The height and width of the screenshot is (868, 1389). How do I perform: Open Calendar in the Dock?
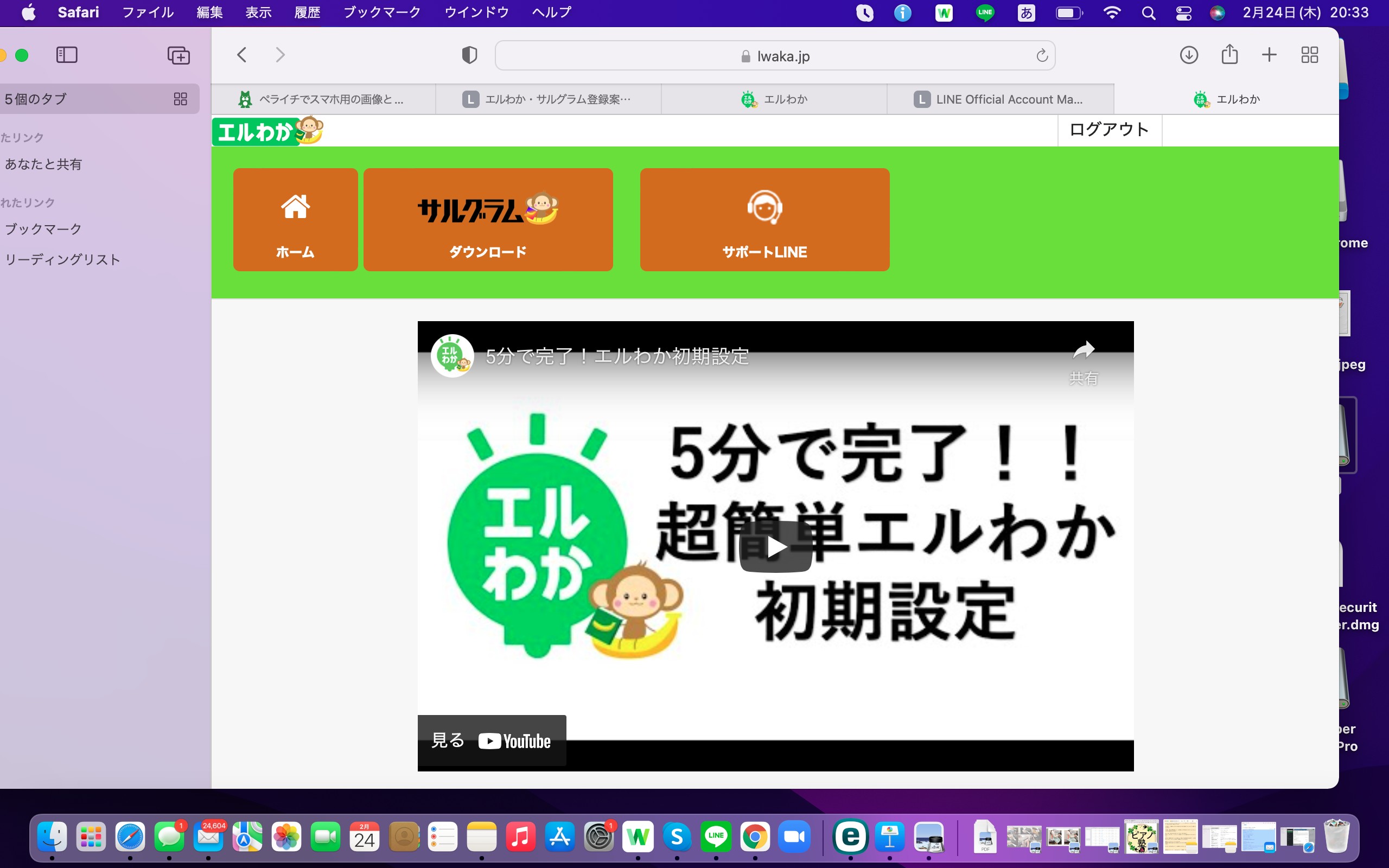[365, 837]
